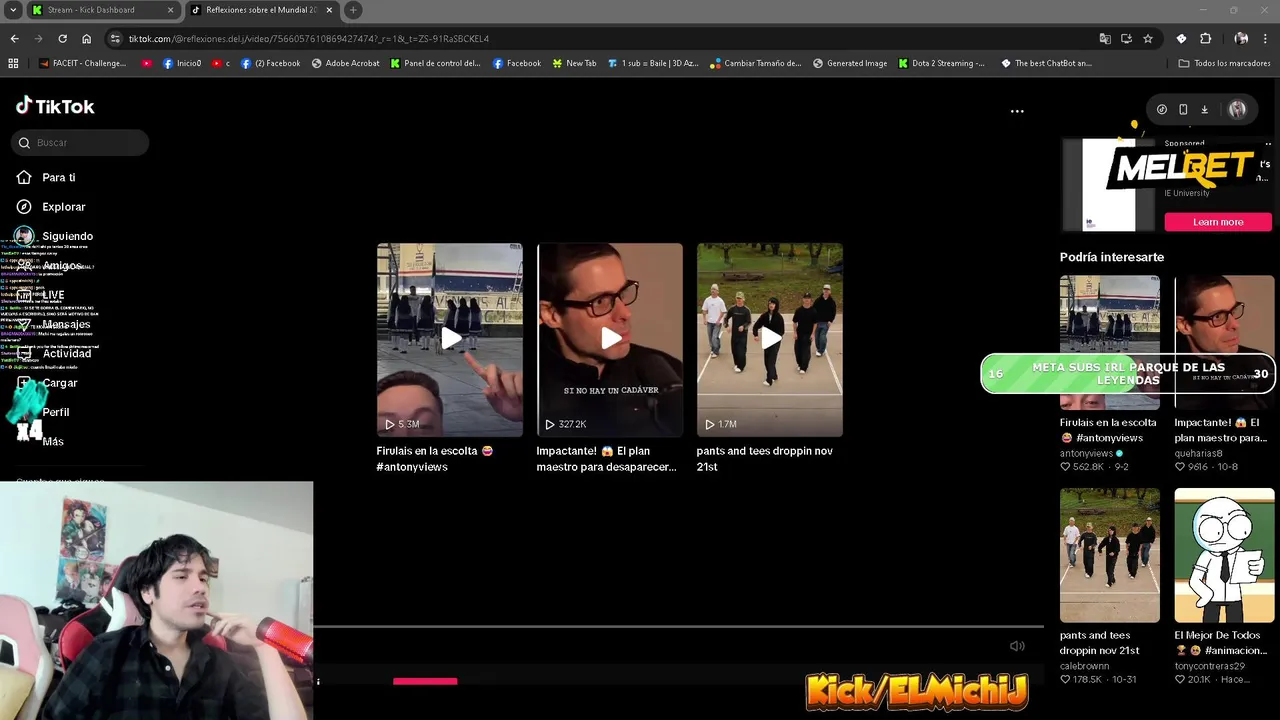This screenshot has height=720, width=1280.
Task: Close the Kick Dashboard tab
Action: (170, 10)
